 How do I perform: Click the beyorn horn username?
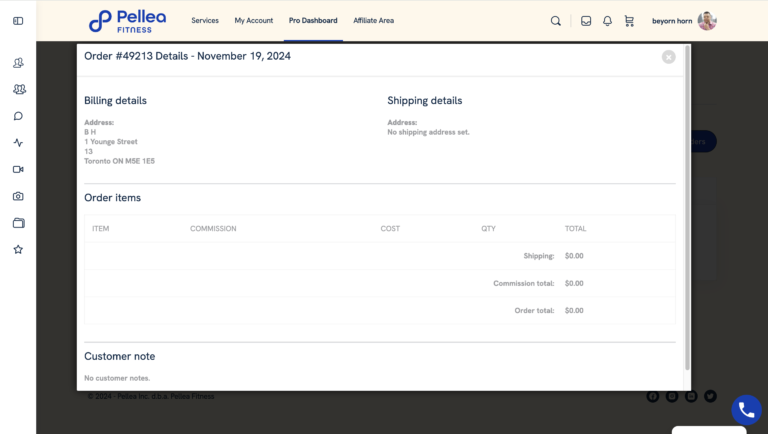coord(672,21)
